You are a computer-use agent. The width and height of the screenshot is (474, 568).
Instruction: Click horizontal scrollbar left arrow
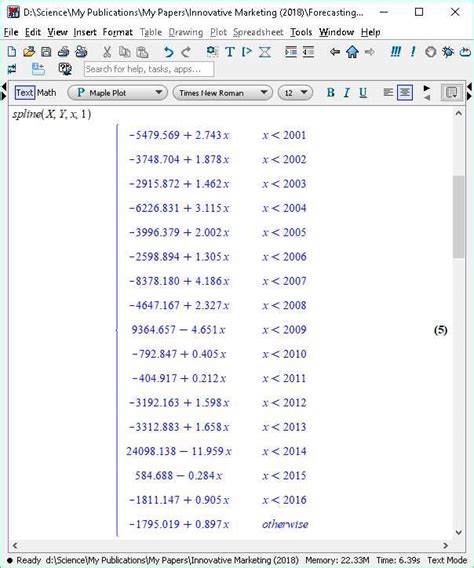pos(15,545)
